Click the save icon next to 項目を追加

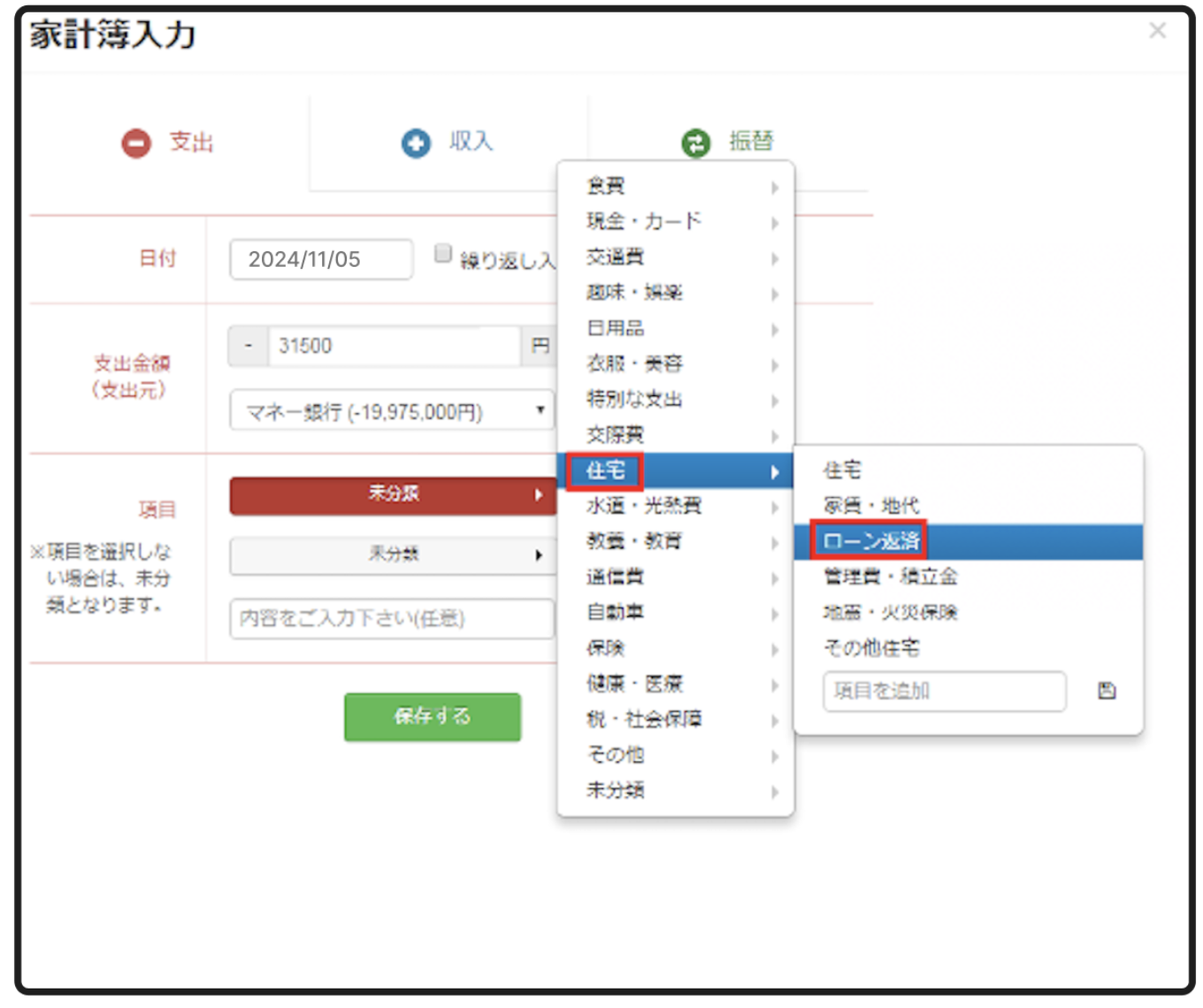click(x=1107, y=691)
